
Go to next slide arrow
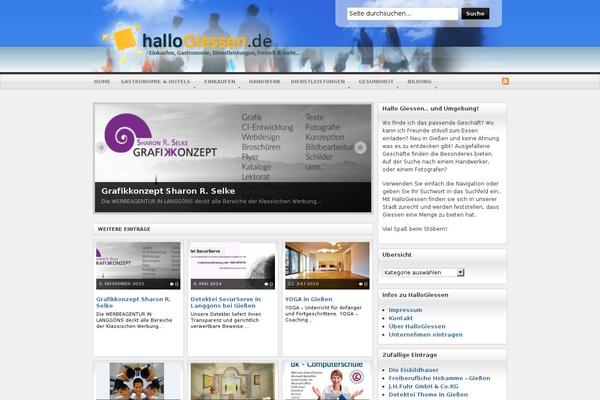click(360, 147)
